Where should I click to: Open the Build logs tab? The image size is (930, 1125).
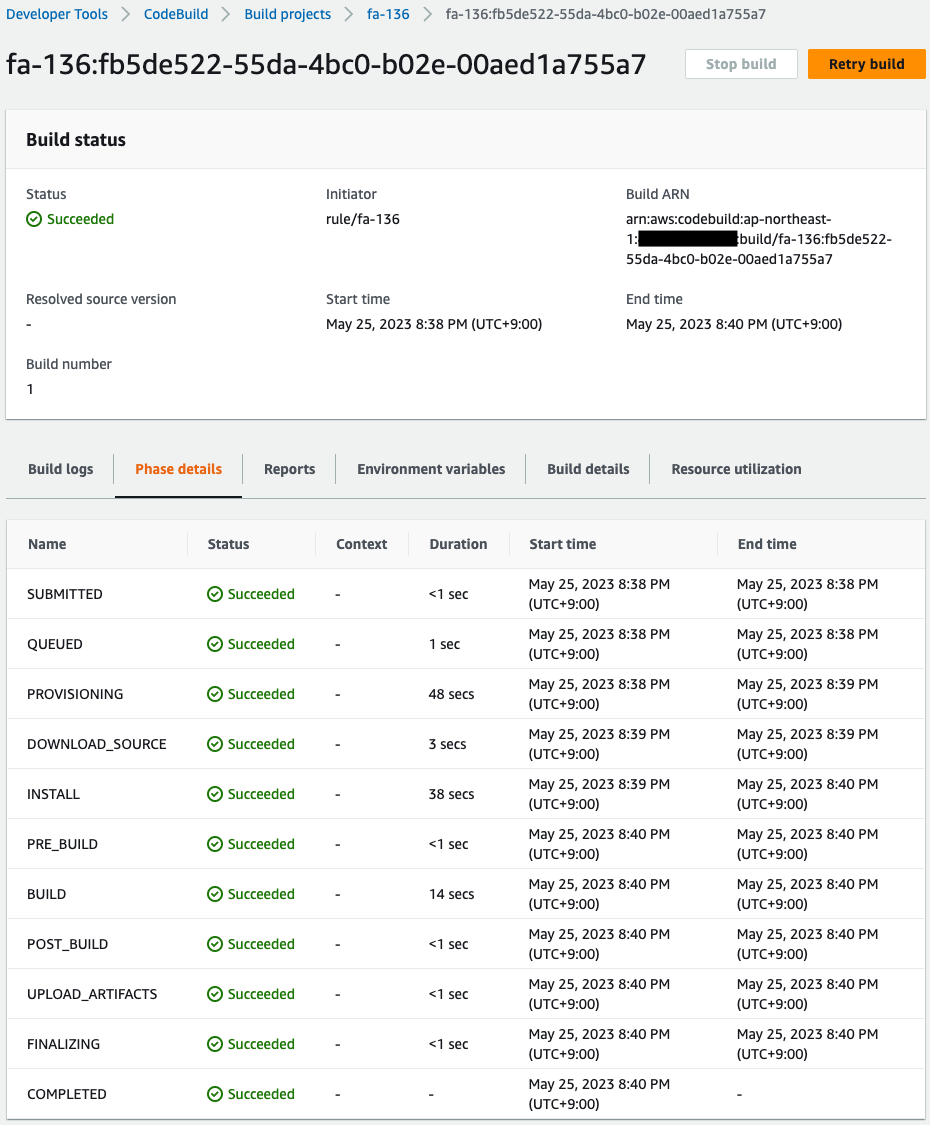(x=60, y=469)
